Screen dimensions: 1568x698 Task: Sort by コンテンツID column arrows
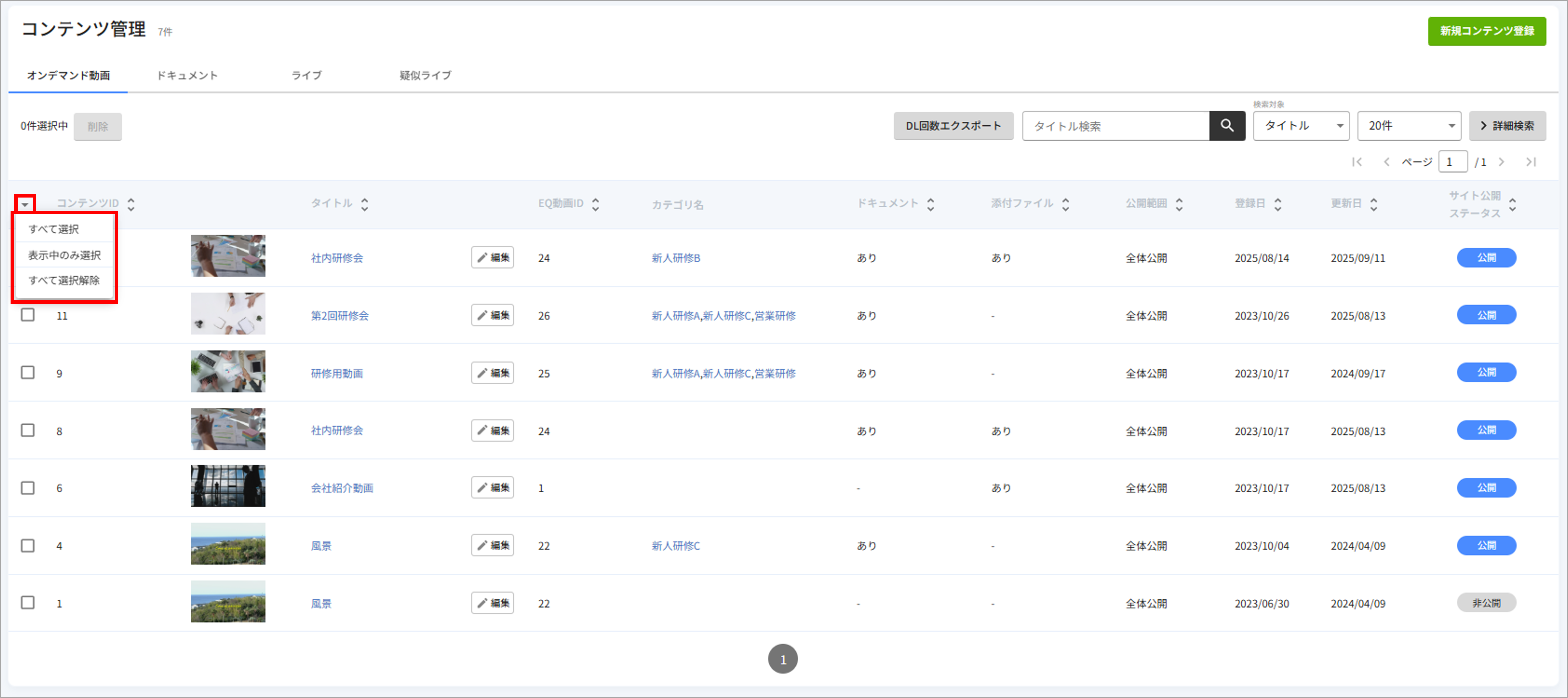click(x=131, y=204)
